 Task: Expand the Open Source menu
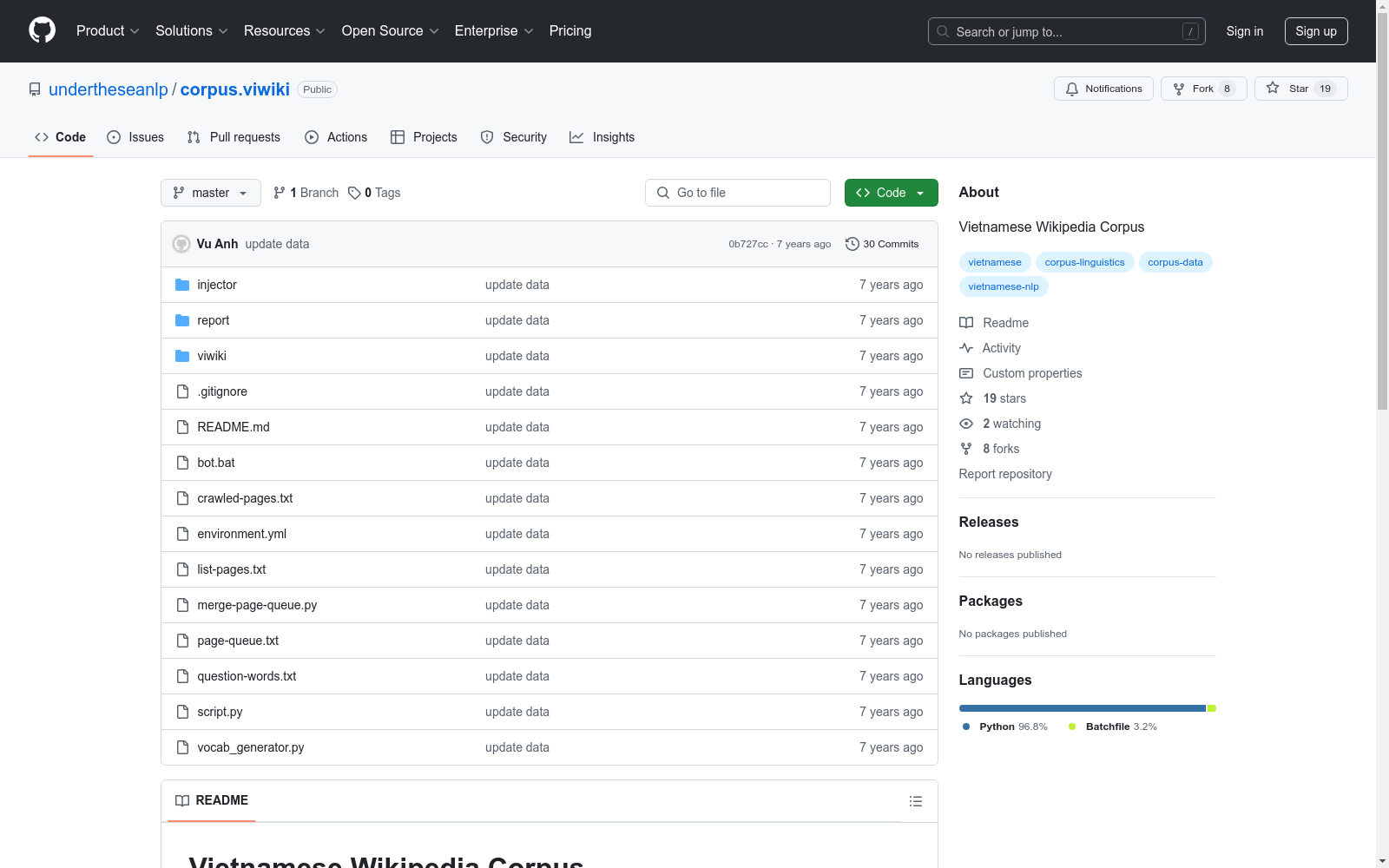(391, 31)
